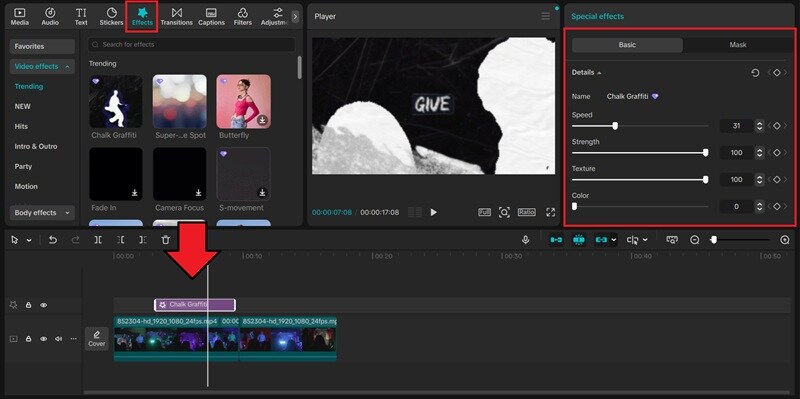Play the video preview
This screenshot has width=800, height=399.
434,212
